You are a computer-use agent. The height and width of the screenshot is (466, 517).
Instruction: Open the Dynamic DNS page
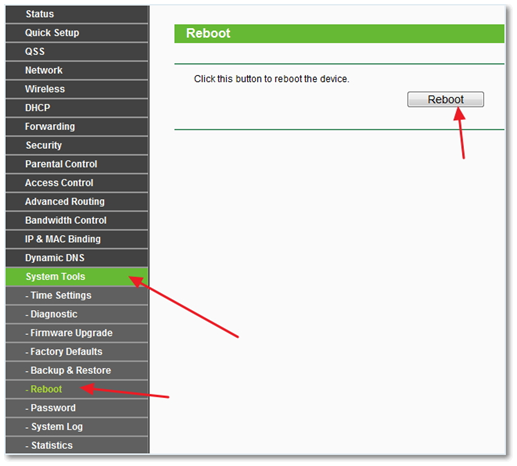(x=77, y=258)
